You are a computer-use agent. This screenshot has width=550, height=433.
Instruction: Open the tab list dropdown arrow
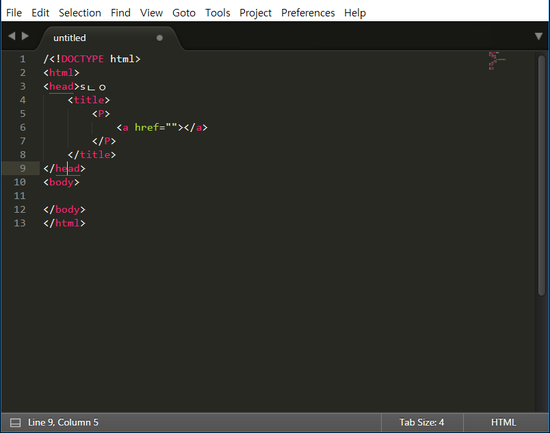[x=538, y=36]
